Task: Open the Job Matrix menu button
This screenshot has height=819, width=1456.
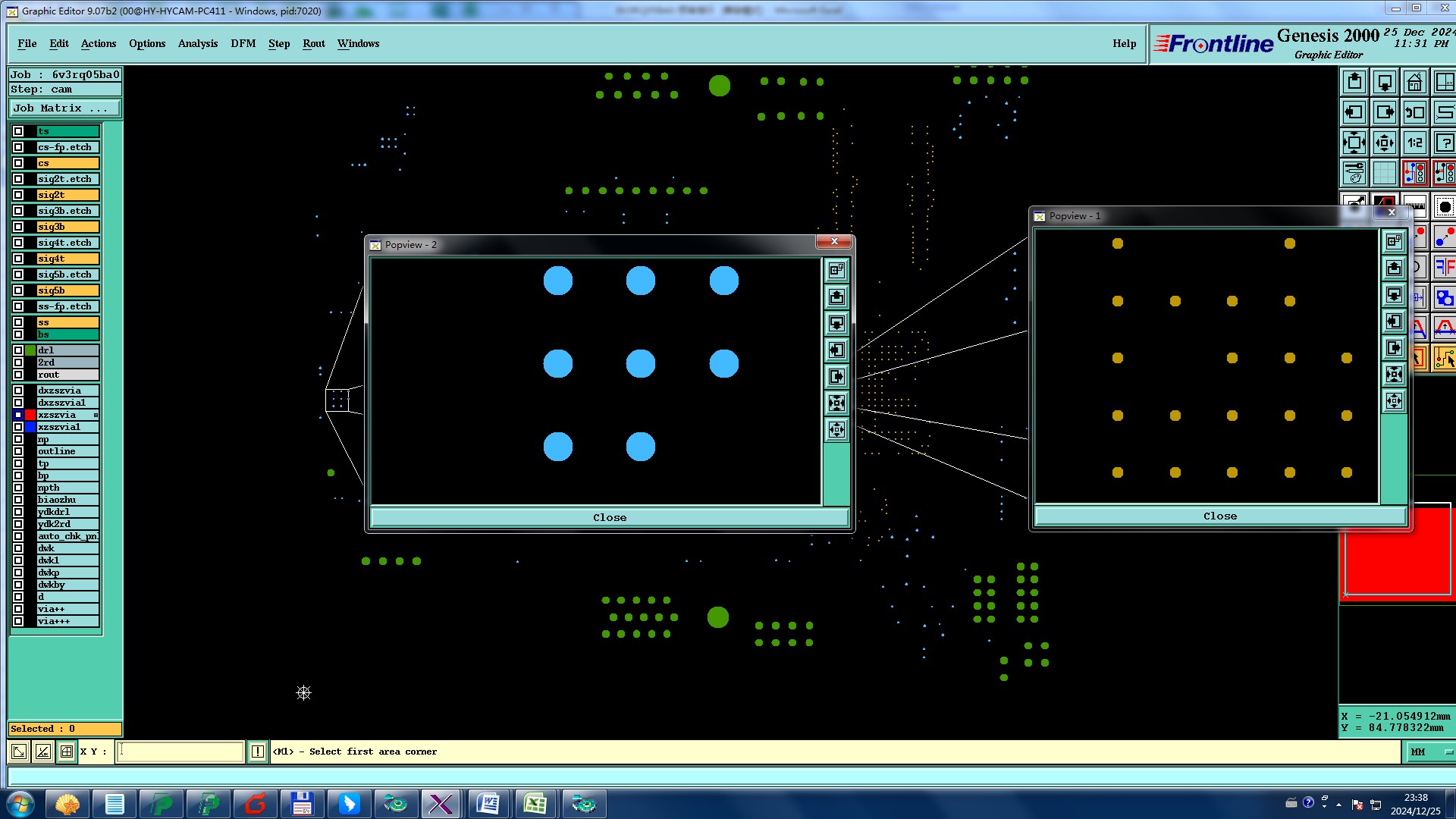Action: pos(64,108)
